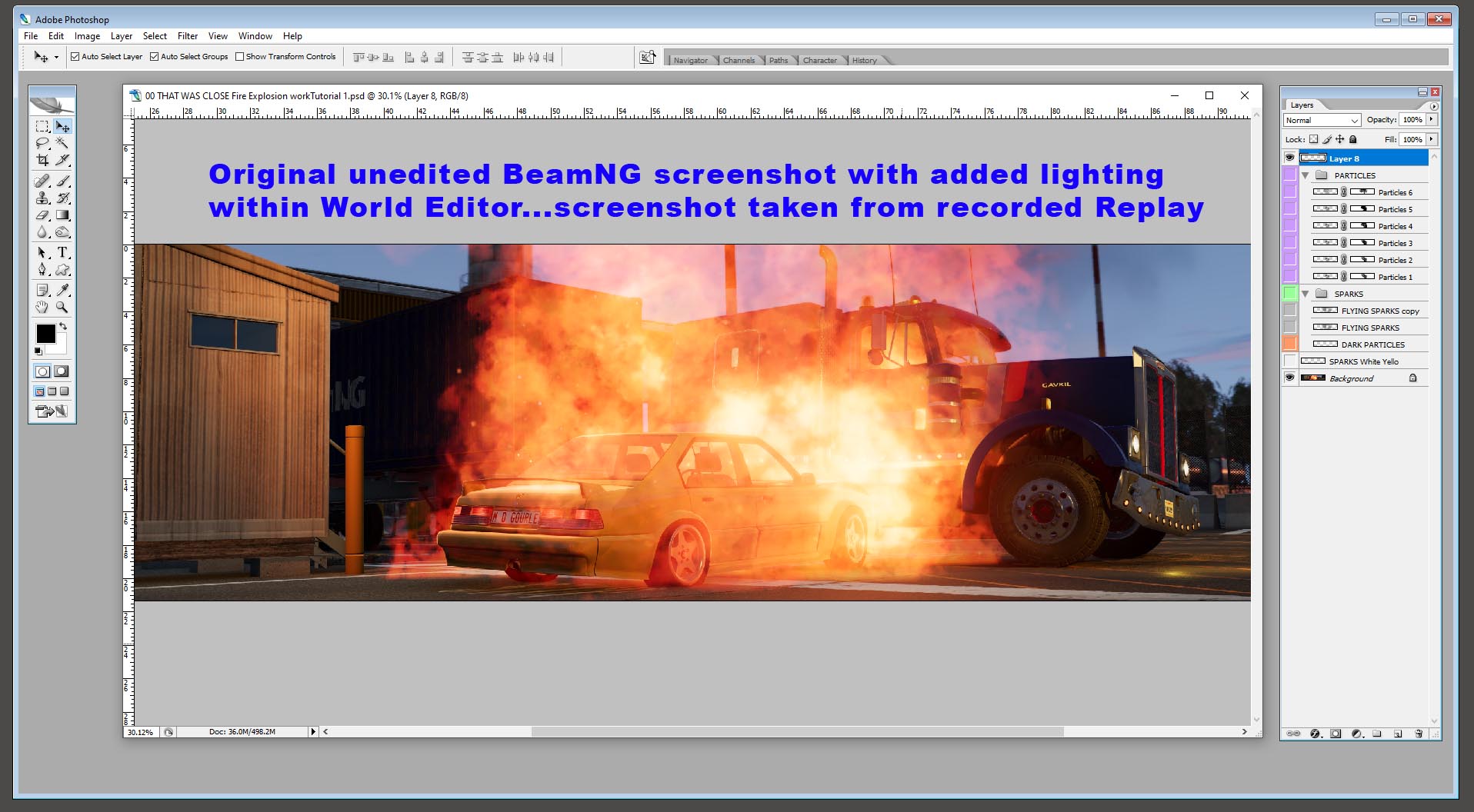Select the Pen tool
Viewport: 1474px width, 812px height.
click(x=42, y=270)
